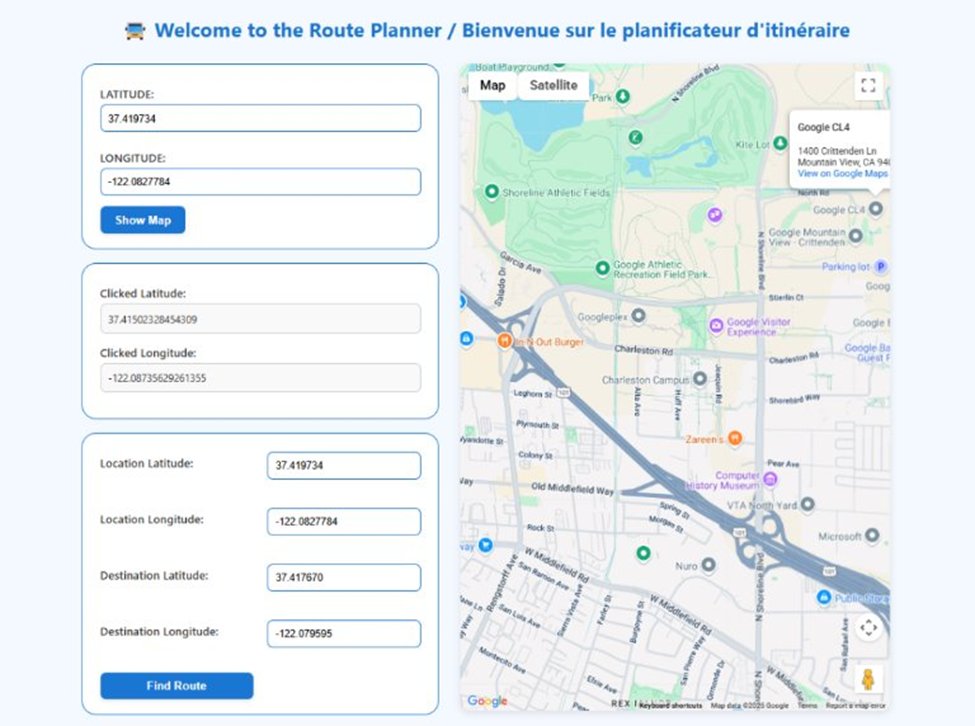Select the Destination Latitude input field
Viewport: 975px width, 726px height.
tap(343, 577)
